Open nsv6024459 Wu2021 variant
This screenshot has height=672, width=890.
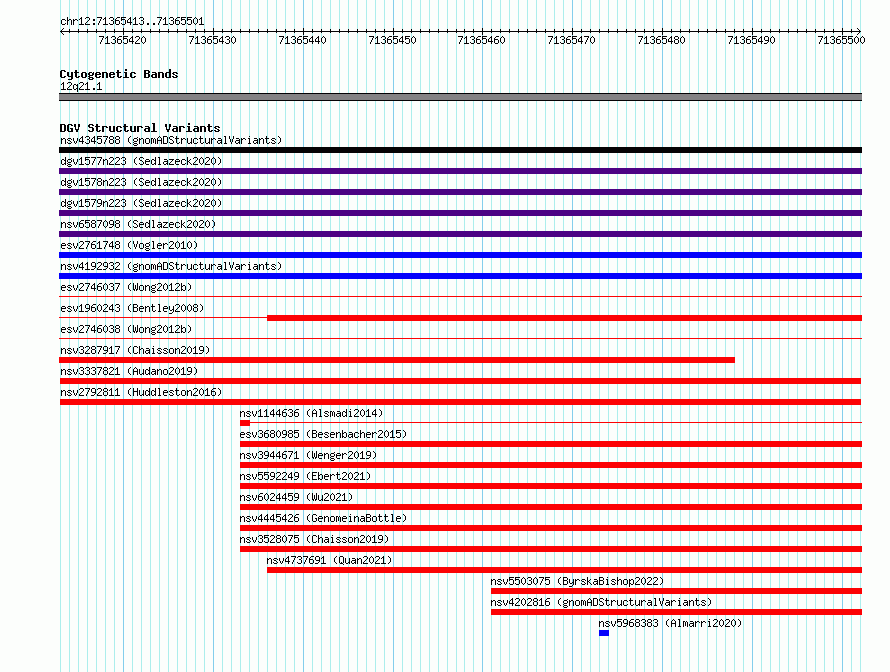coord(296,497)
